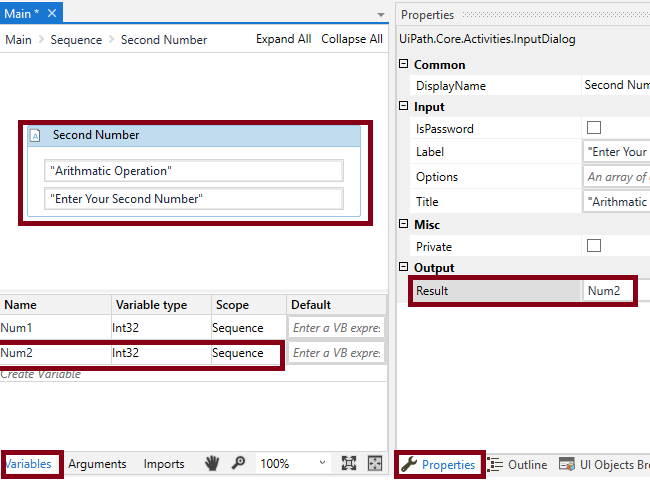Open the 100% zoom dropdown
Screen dimensions: 650x483
pos(322,463)
